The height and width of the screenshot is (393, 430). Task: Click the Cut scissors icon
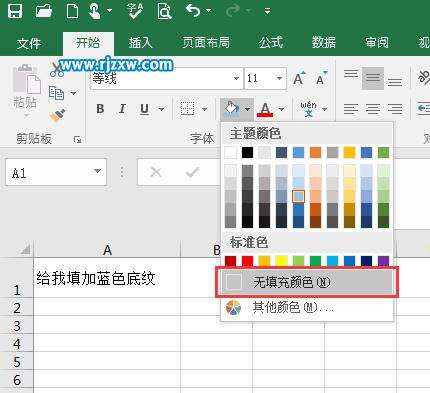(x=57, y=70)
